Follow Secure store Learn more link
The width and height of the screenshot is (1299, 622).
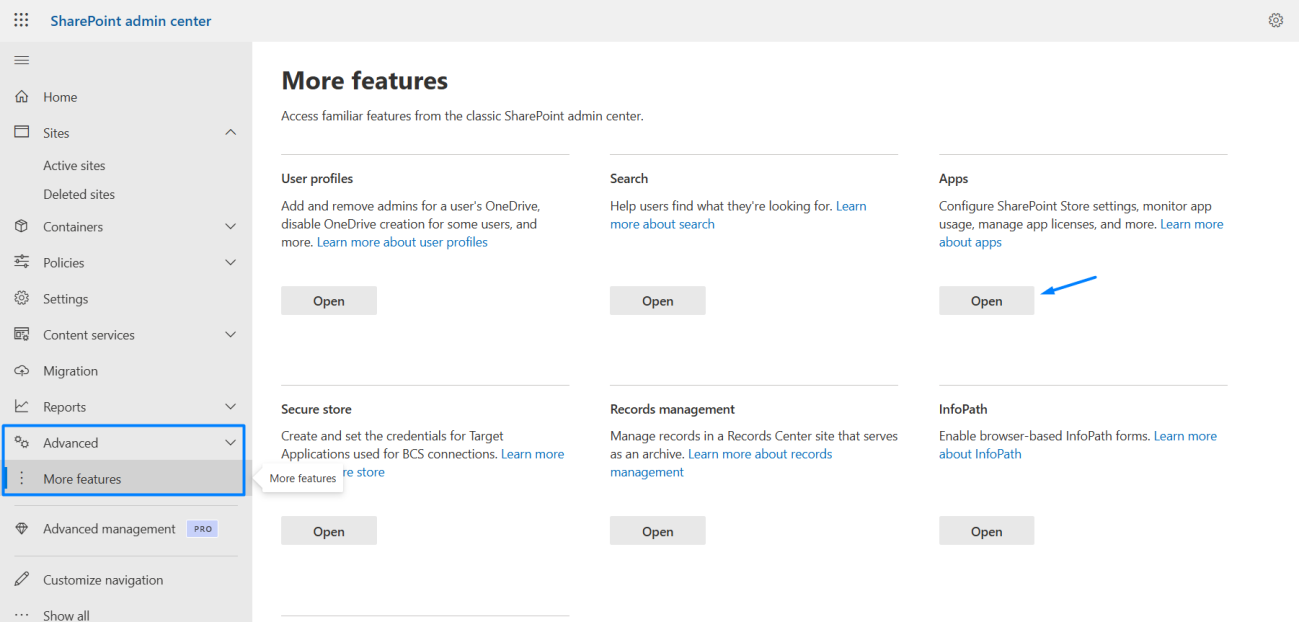[x=532, y=454]
